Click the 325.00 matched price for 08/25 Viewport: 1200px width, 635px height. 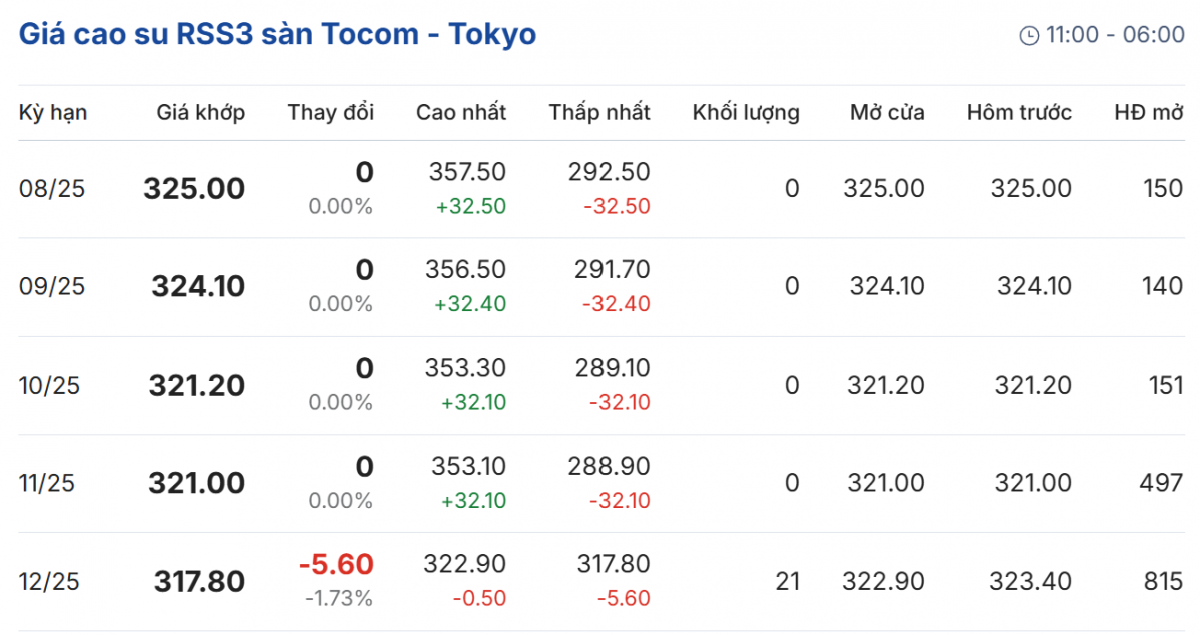pyautogui.click(x=194, y=189)
